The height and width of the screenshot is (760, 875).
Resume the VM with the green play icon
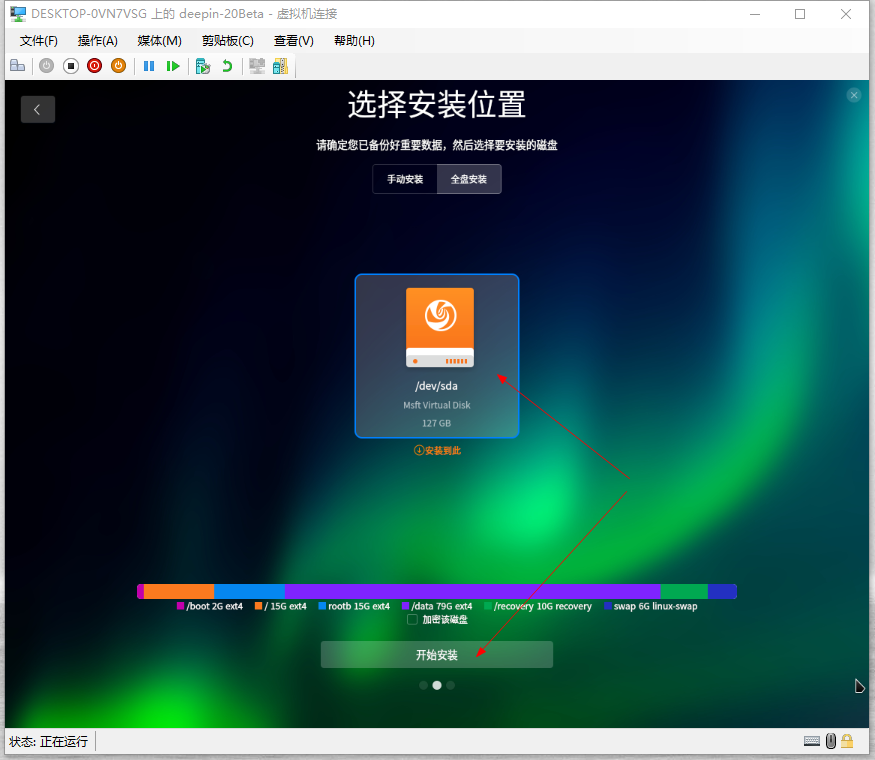172,65
